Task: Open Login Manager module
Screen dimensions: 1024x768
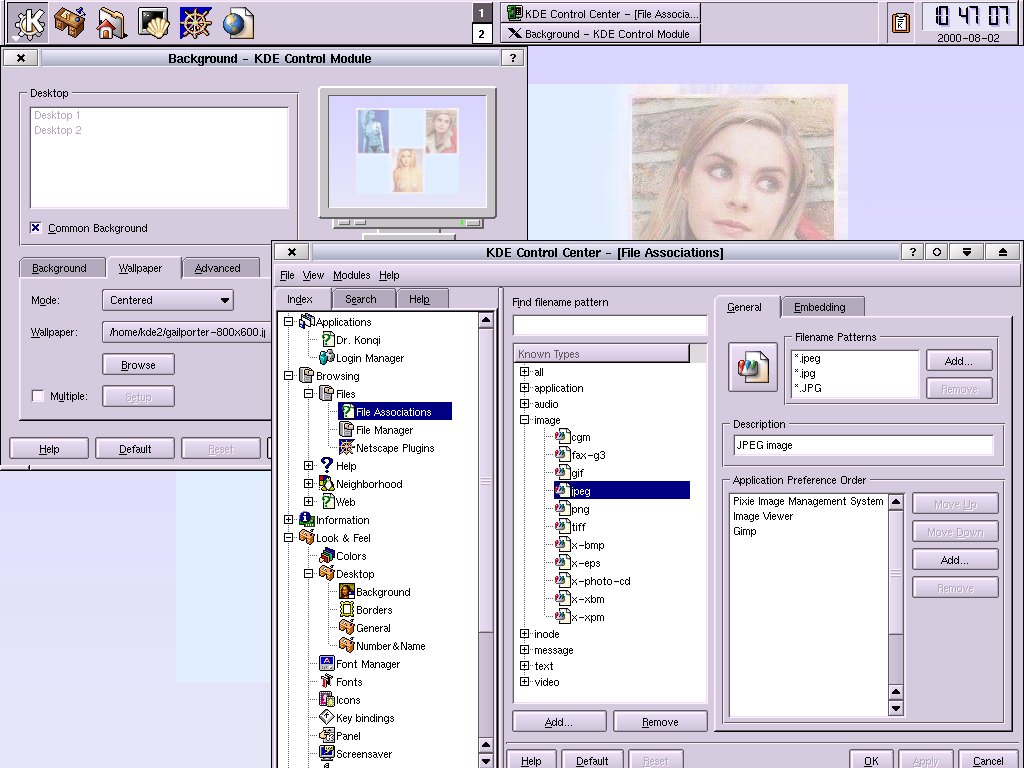Action: pyautogui.click(x=370, y=358)
